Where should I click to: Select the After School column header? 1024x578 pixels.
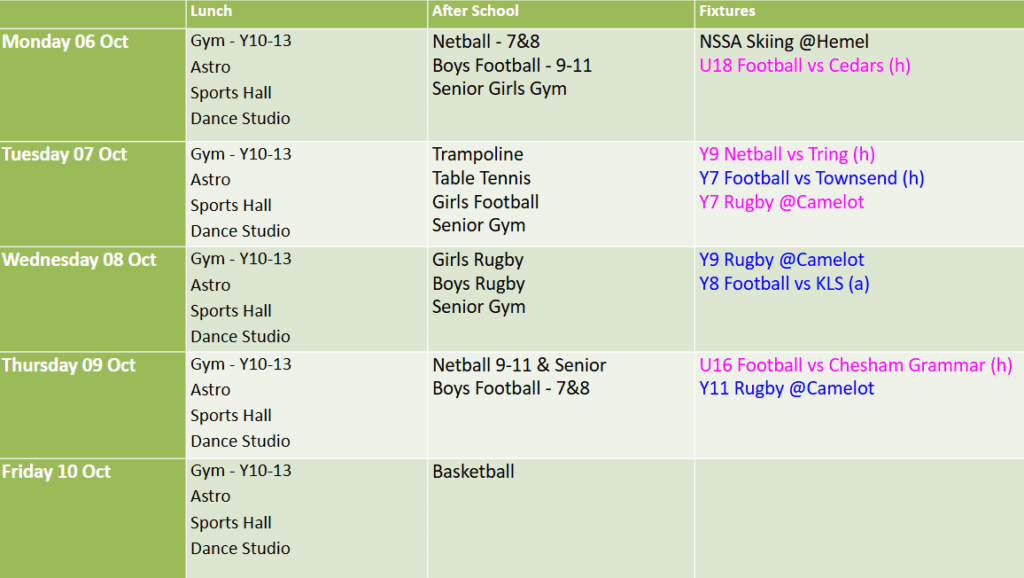click(476, 11)
